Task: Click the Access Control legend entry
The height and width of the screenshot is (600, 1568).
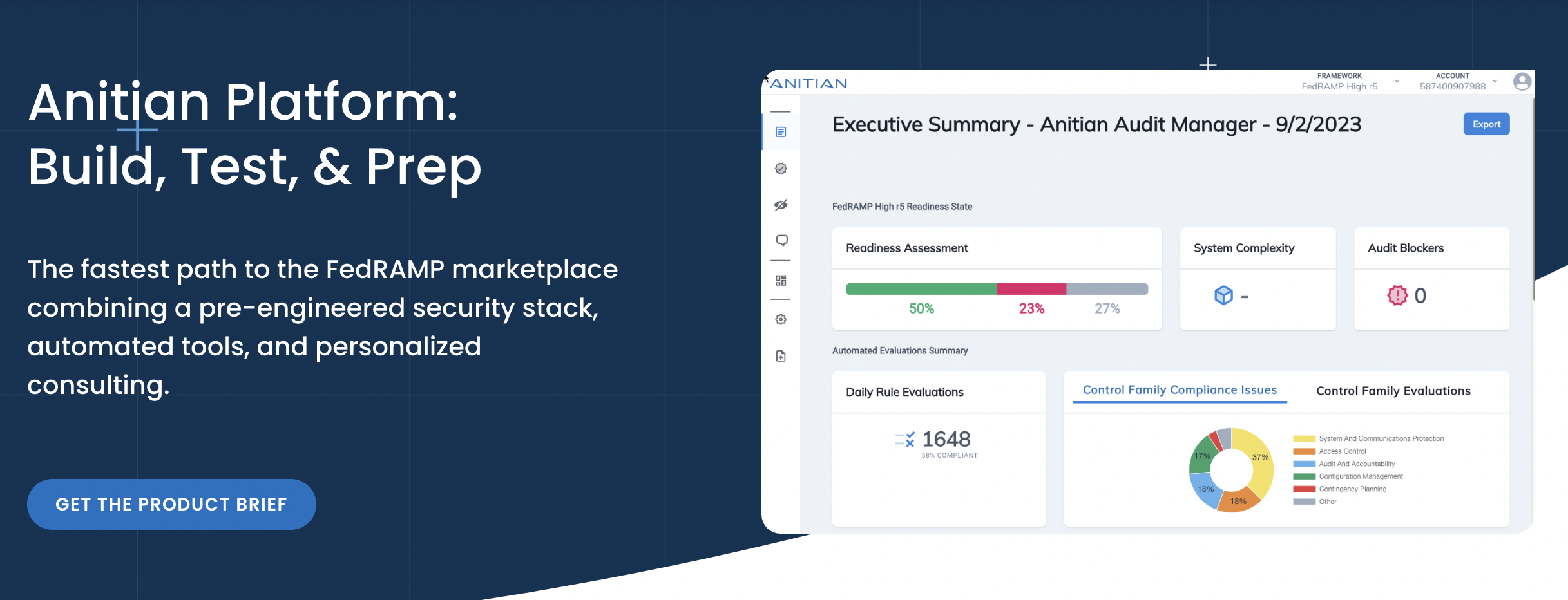Action: click(x=1342, y=451)
